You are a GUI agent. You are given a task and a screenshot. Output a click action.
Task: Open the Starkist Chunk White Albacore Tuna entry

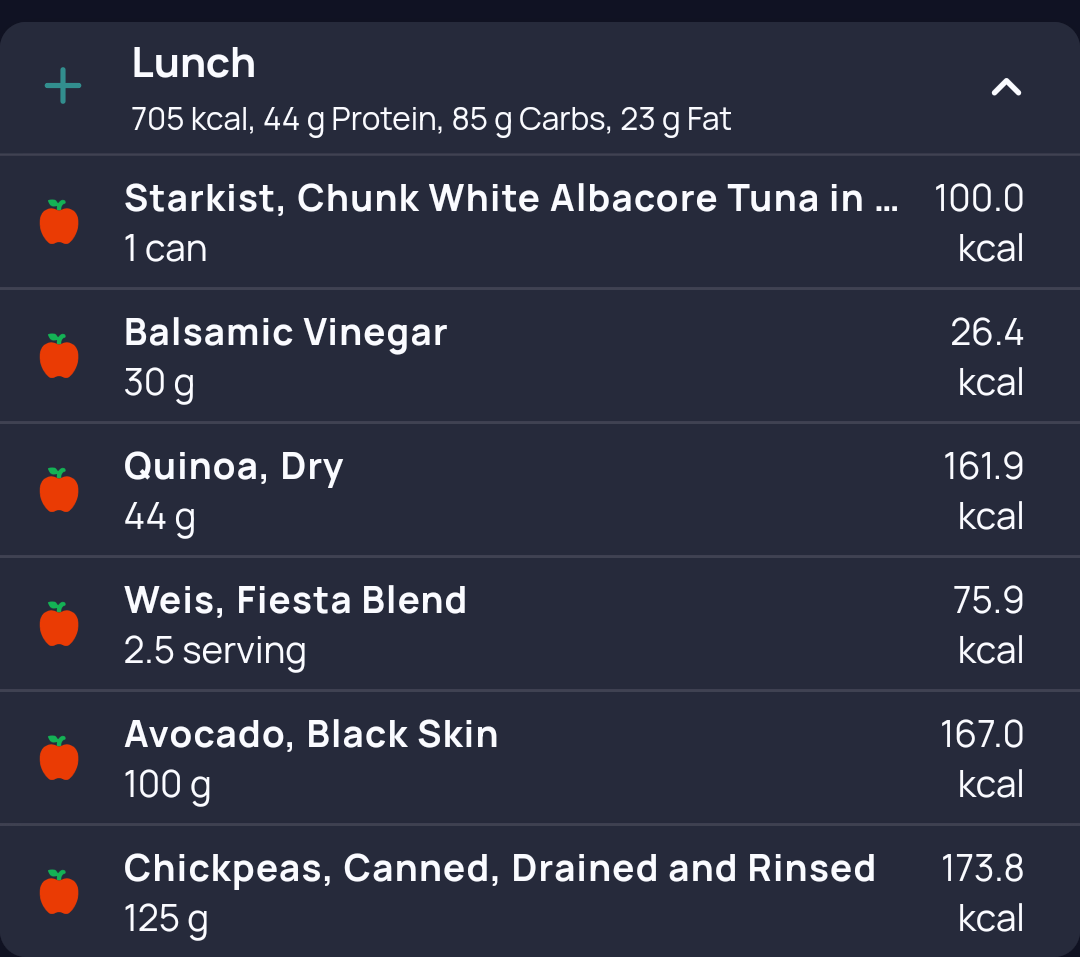click(x=510, y=199)
